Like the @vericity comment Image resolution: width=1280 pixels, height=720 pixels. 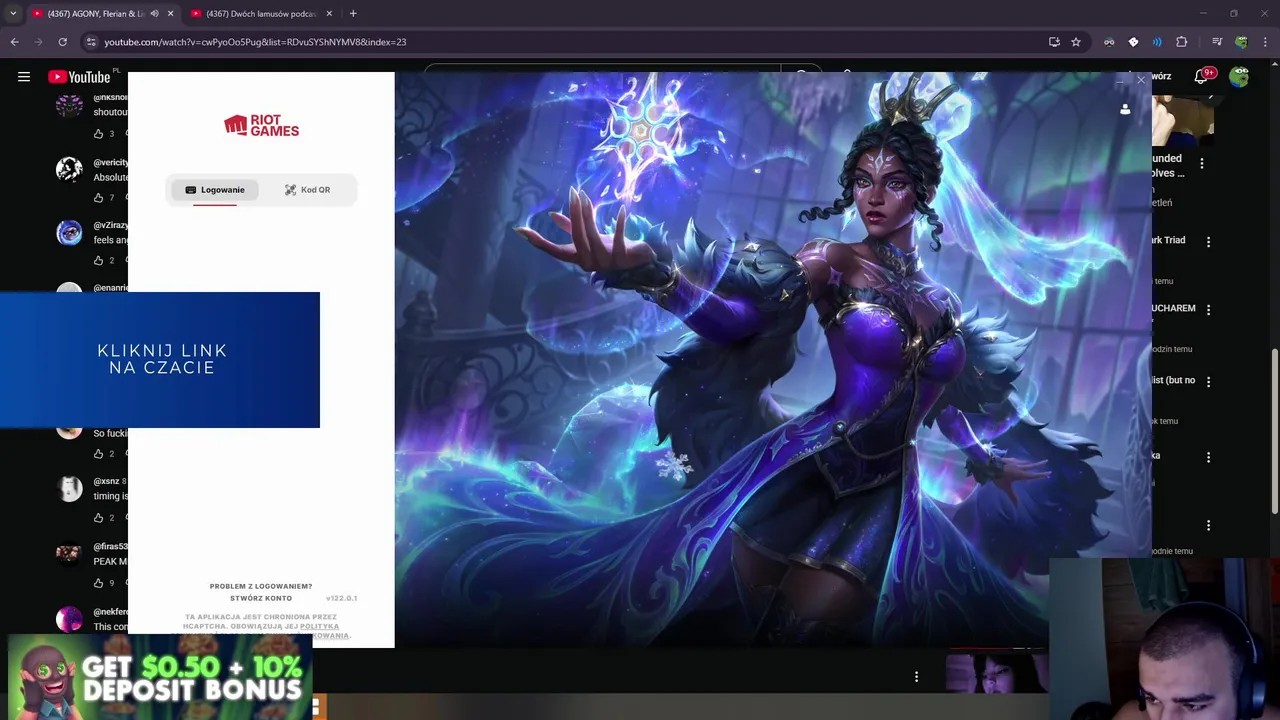[98, 198]
